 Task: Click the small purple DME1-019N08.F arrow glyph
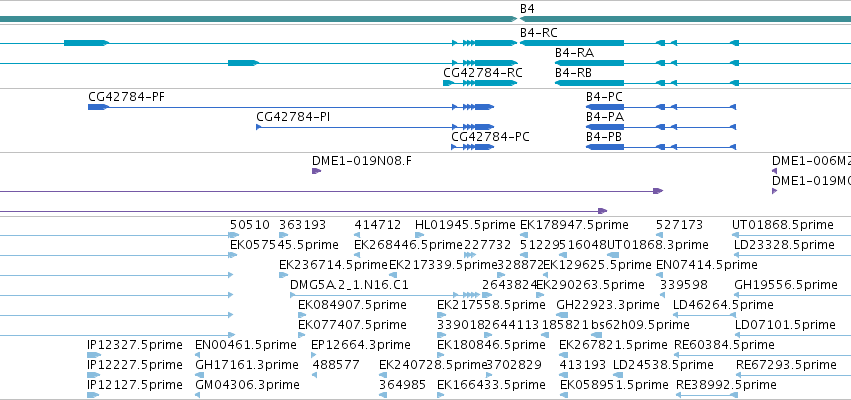[316, 171]
